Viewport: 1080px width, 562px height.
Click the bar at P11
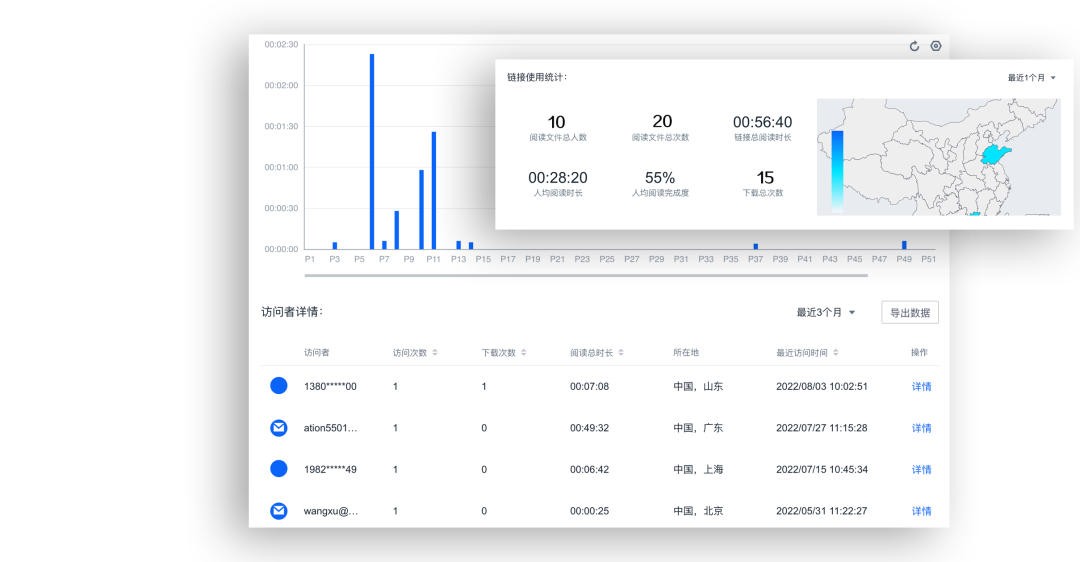434,190
